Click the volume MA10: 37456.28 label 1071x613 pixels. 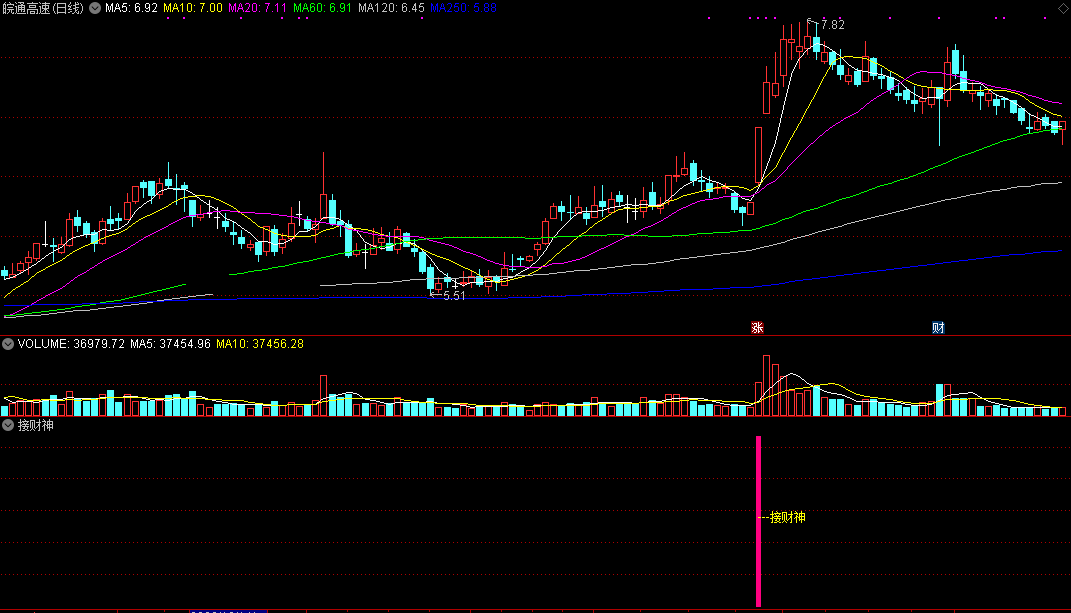coord(260,344)
